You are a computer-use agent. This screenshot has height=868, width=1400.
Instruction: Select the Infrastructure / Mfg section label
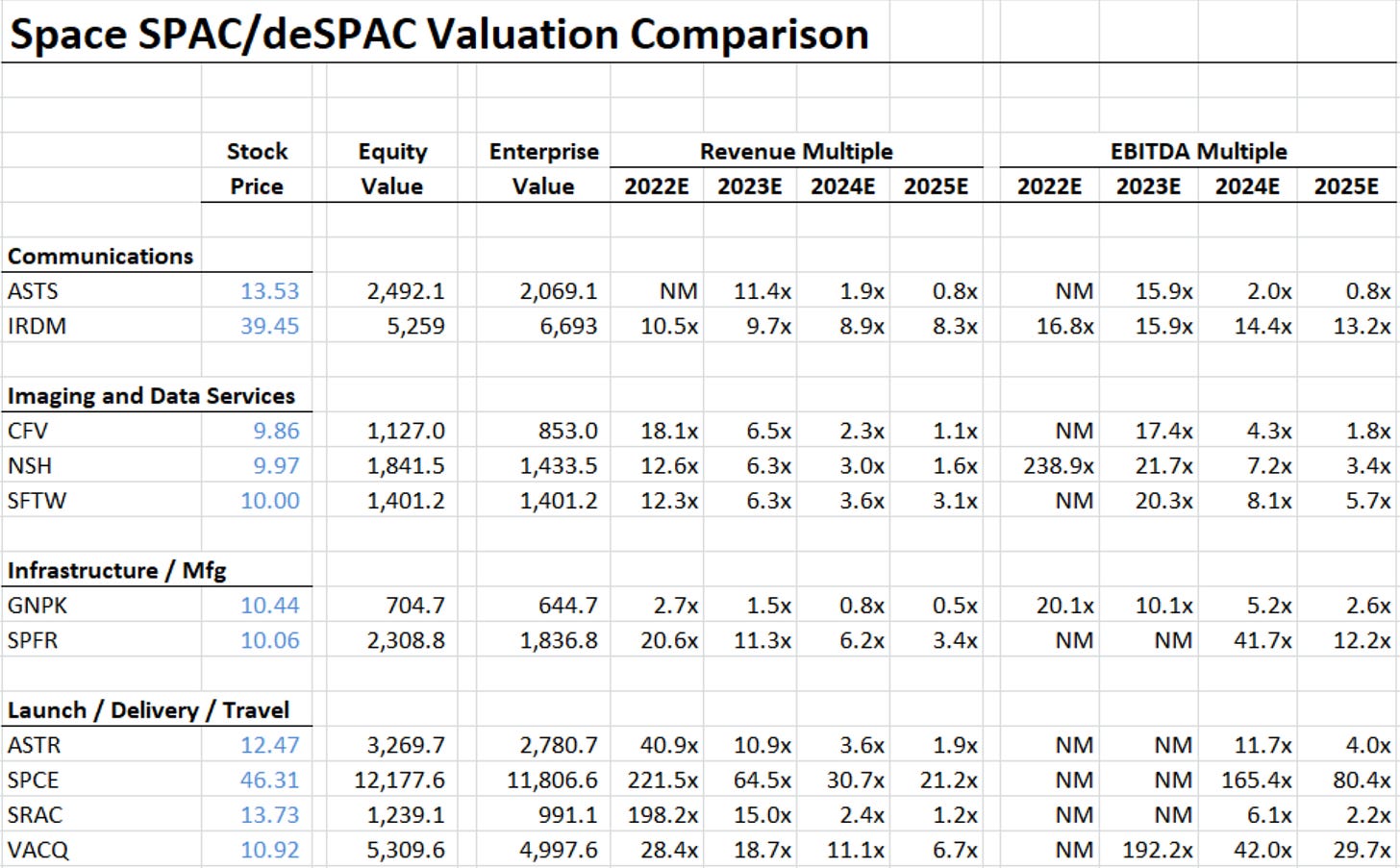[116, 571]
